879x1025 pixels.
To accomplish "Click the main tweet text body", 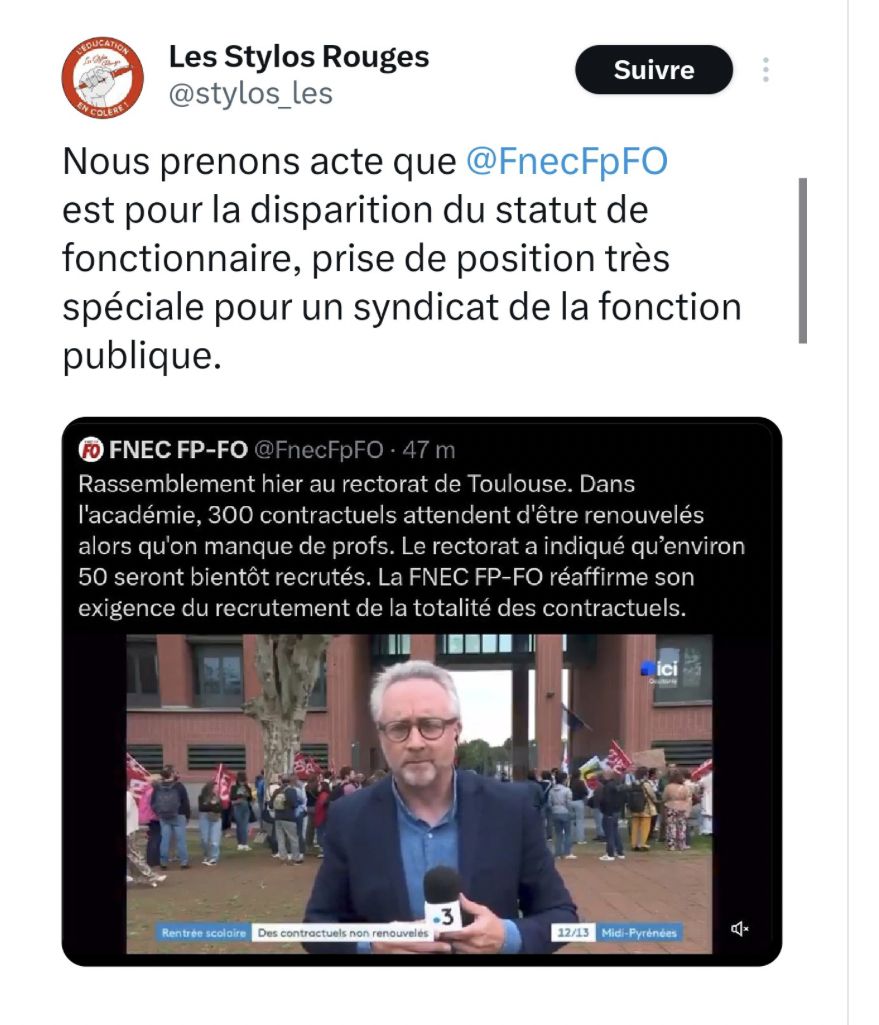I will (x=402, y=258).
